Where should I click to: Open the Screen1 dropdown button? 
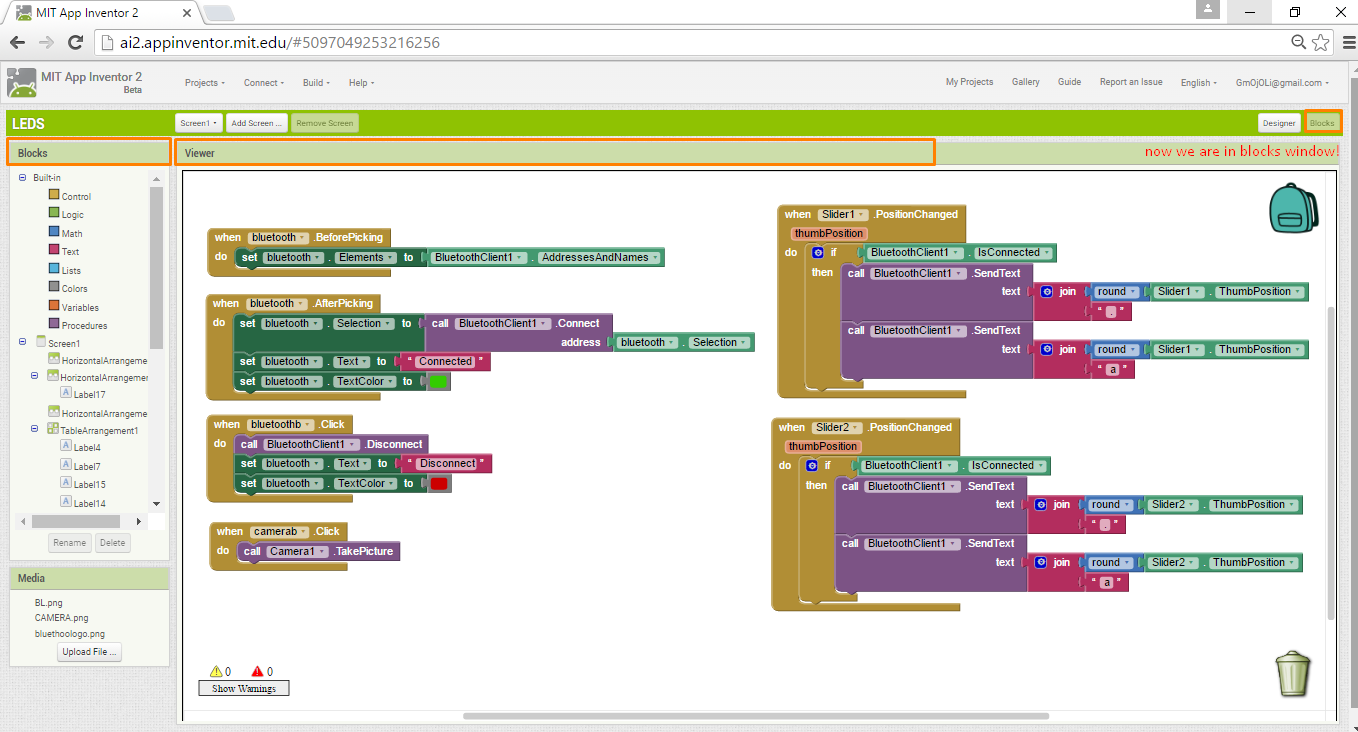pos(199,123)
